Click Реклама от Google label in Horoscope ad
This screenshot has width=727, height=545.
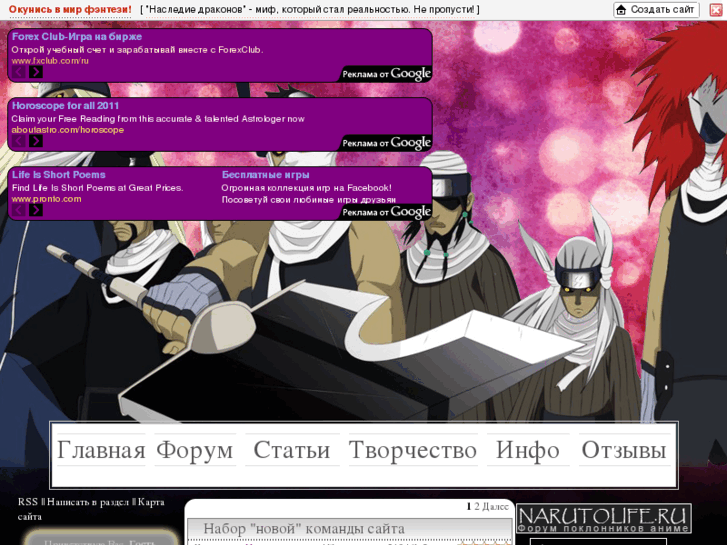tap(387, 143)
